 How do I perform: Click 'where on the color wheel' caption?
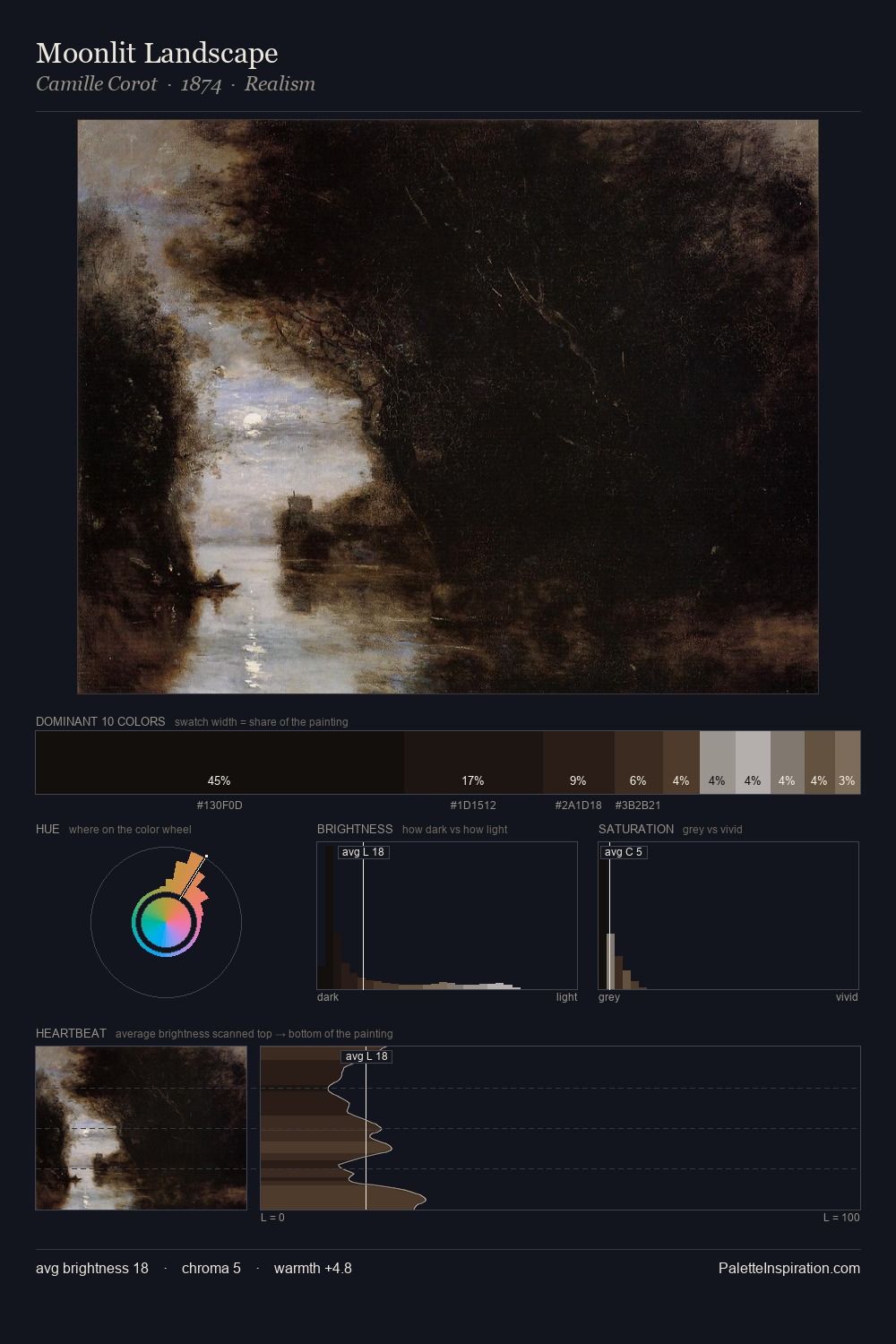(x=130, y=830)
